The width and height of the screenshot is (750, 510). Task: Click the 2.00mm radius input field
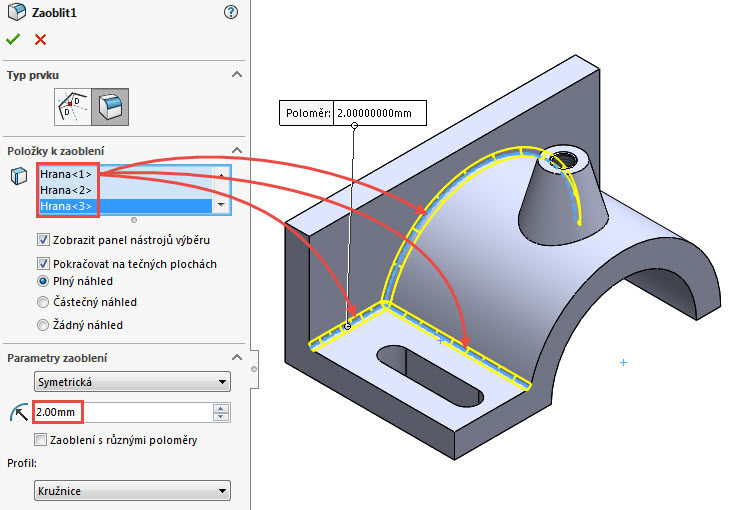[x=123, y=412]
